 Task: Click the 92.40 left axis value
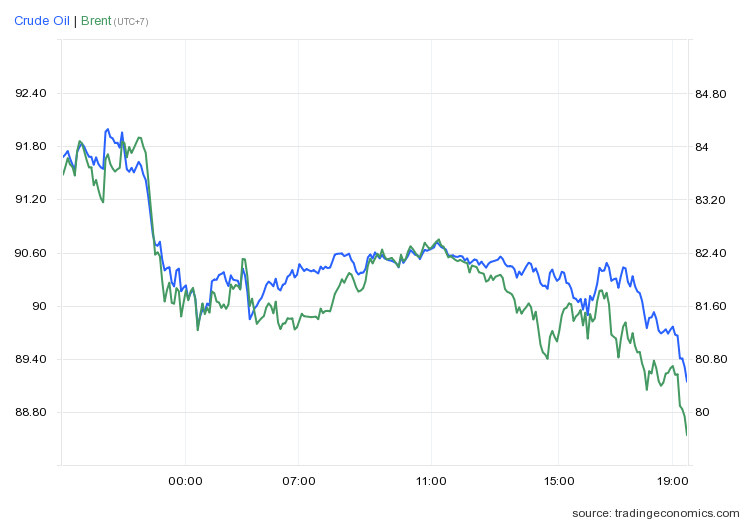coord(30,94)
